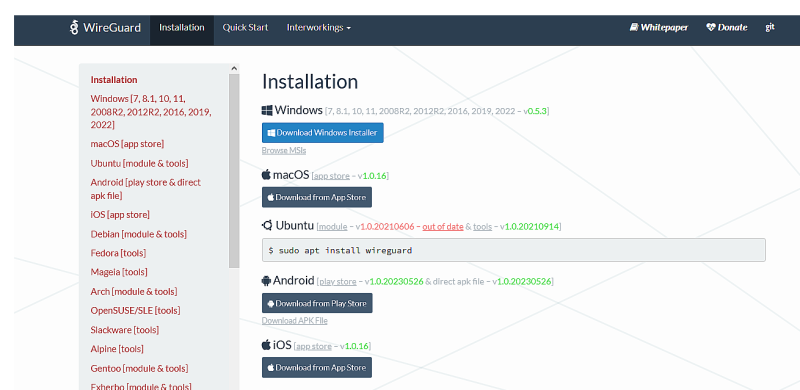This screenshot has height=390, width=800.
Task: Click Download from Play Store button
Action: (317, 303)
